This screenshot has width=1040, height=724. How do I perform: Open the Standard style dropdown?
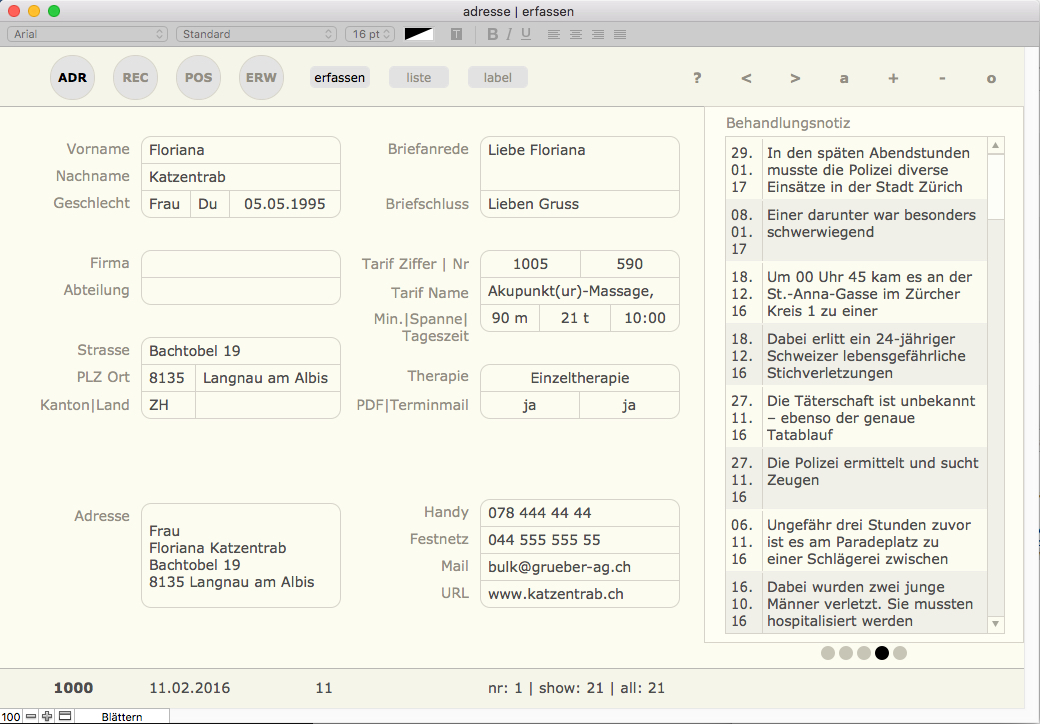[257, 34]
